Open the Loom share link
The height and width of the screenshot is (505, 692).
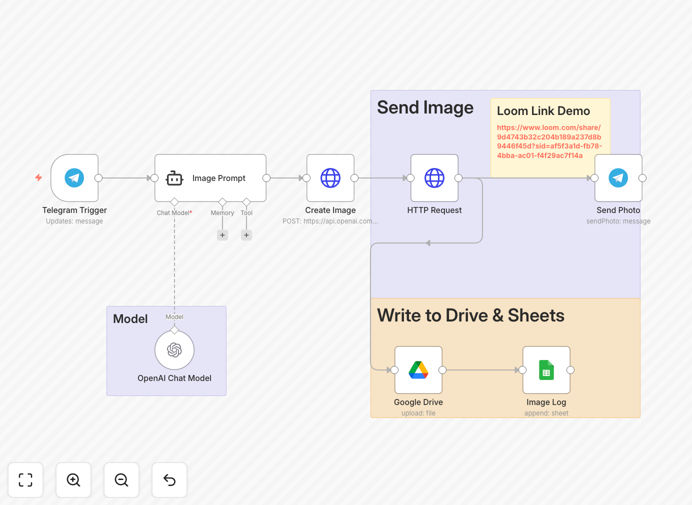click(549, 141)
